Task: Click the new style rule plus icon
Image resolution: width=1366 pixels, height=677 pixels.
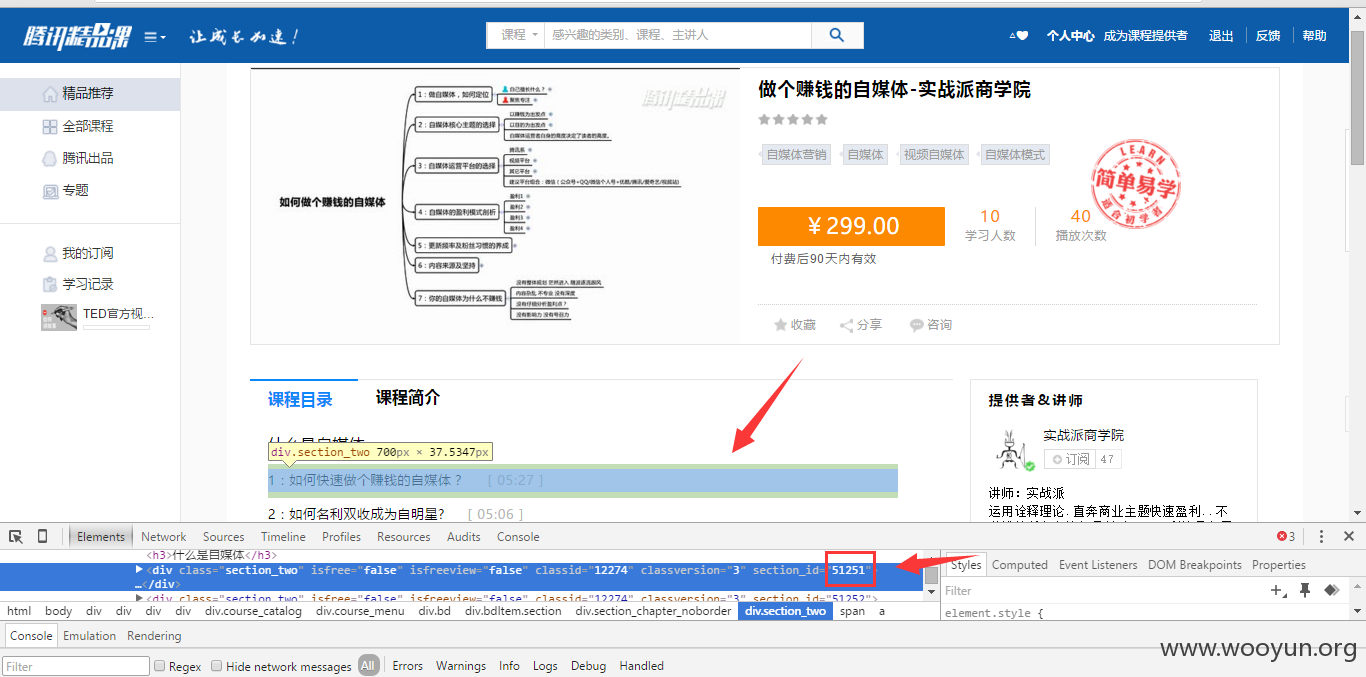Action: pyautogui.click(x=1277, y=590)
